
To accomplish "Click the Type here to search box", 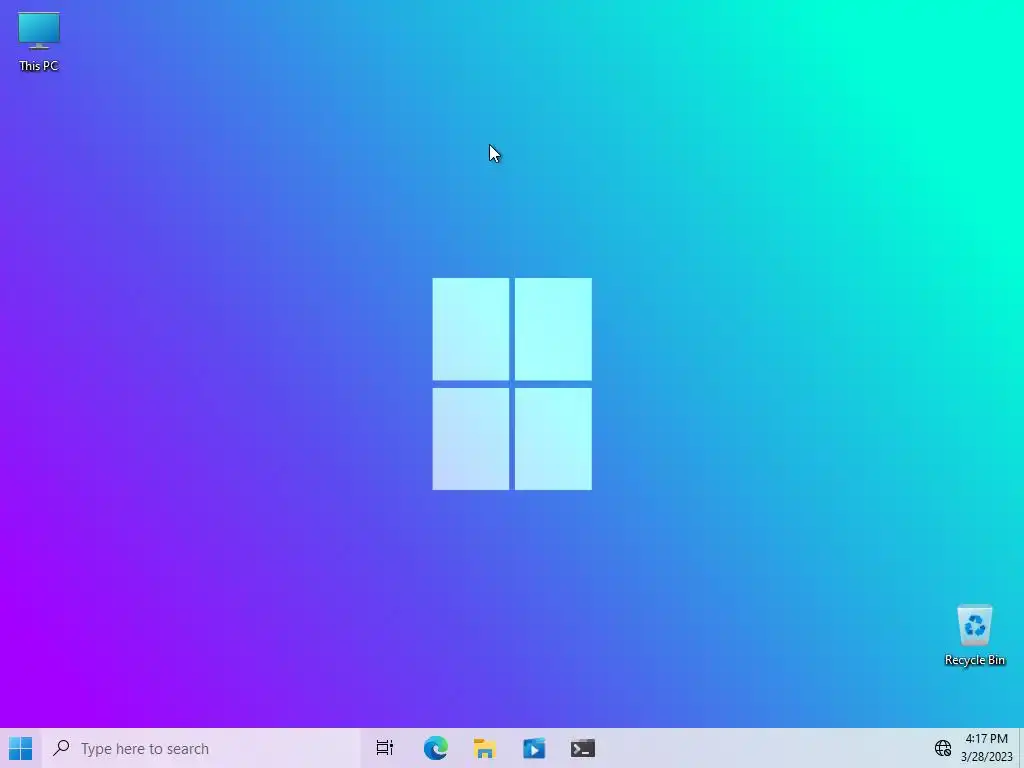I will (201, 748).
